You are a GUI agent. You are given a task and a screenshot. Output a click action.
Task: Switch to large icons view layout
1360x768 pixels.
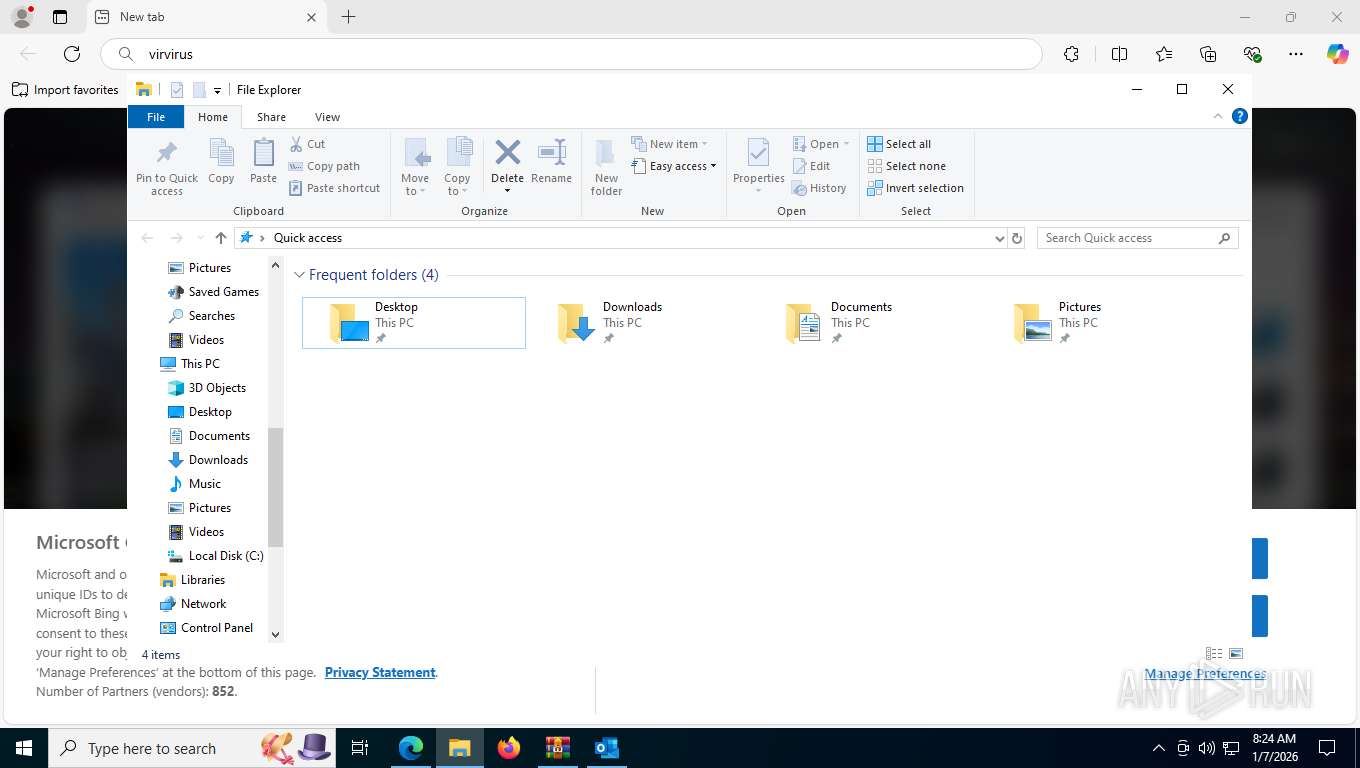1236,654
